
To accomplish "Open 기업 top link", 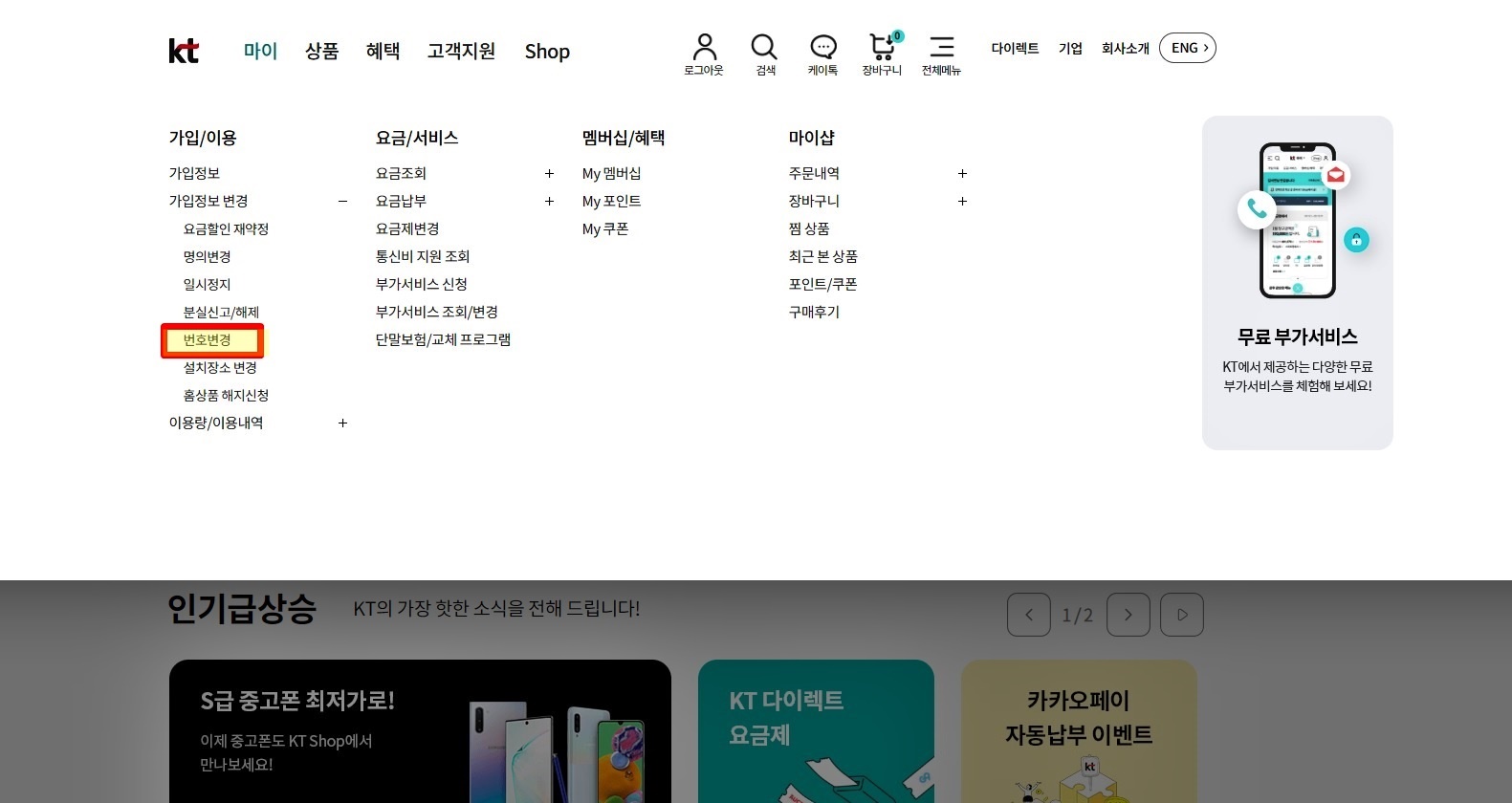I will [1070, 48].
